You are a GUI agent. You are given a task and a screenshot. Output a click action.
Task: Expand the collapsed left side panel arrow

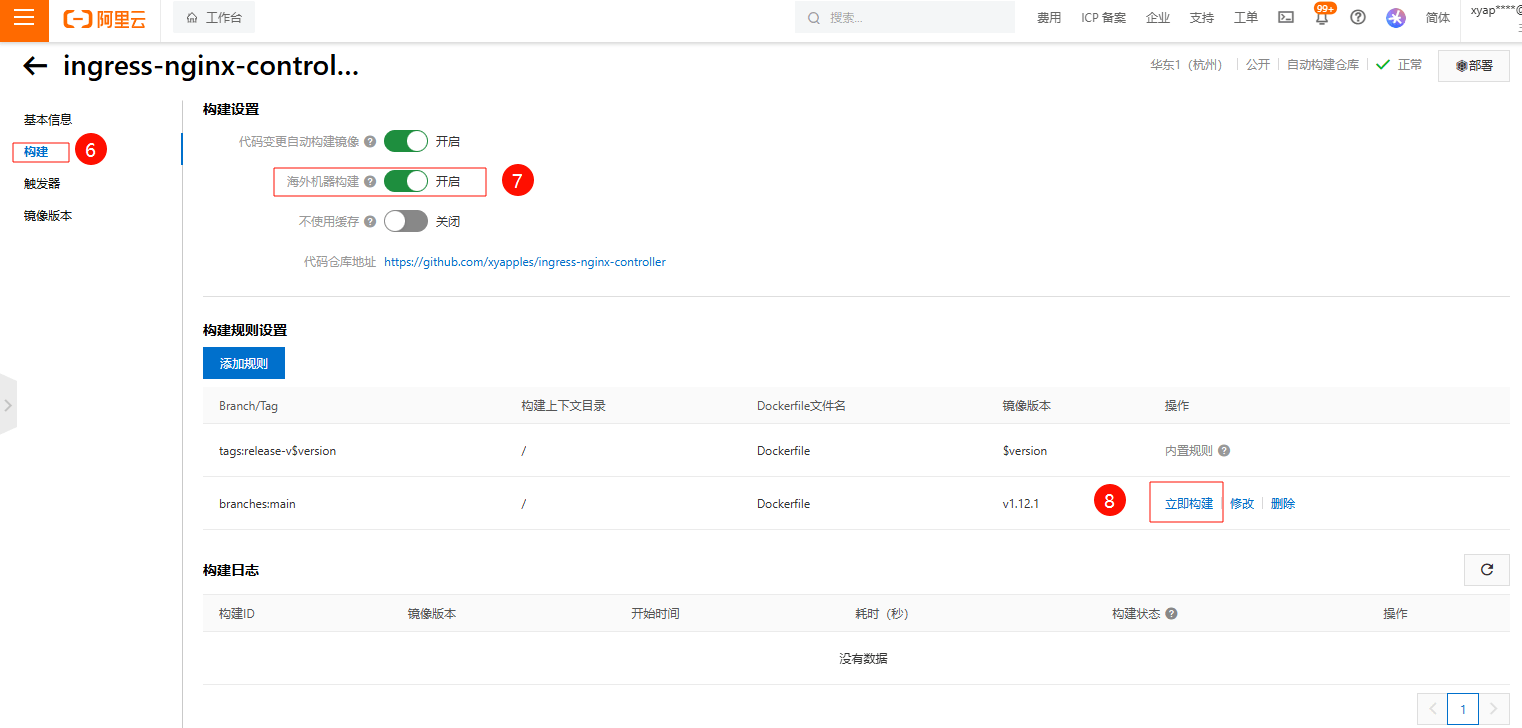click(8, 405)
